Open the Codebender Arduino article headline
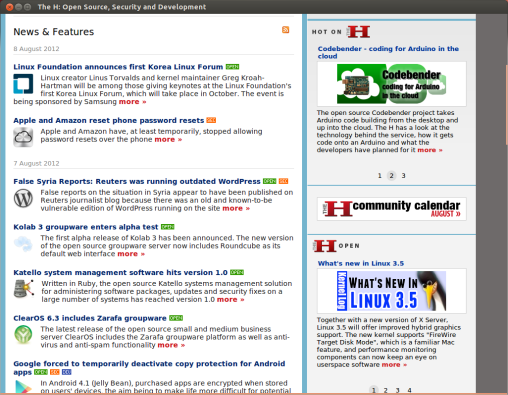The width and height of the screenshot is (508, 395). click(388, 52)
